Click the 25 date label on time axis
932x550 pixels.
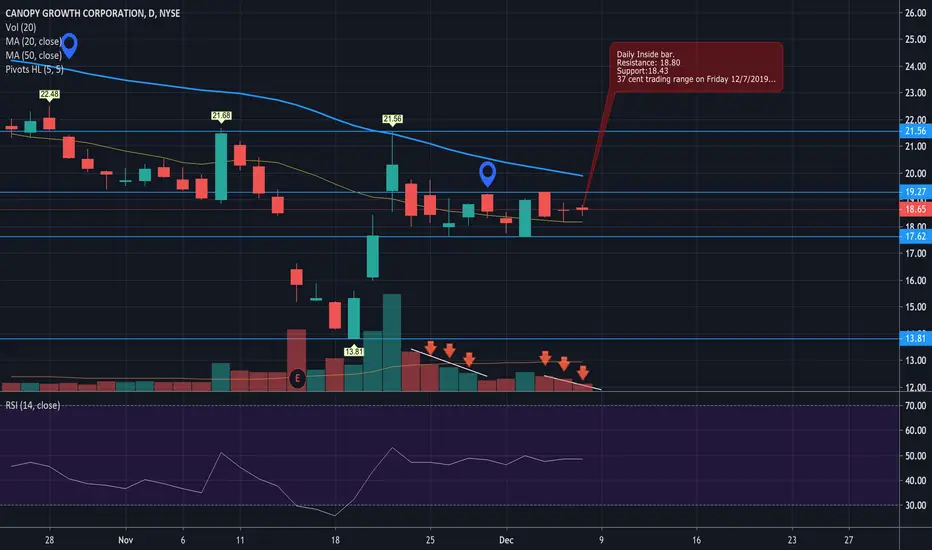pyautogui.click(x=430, y=540)
